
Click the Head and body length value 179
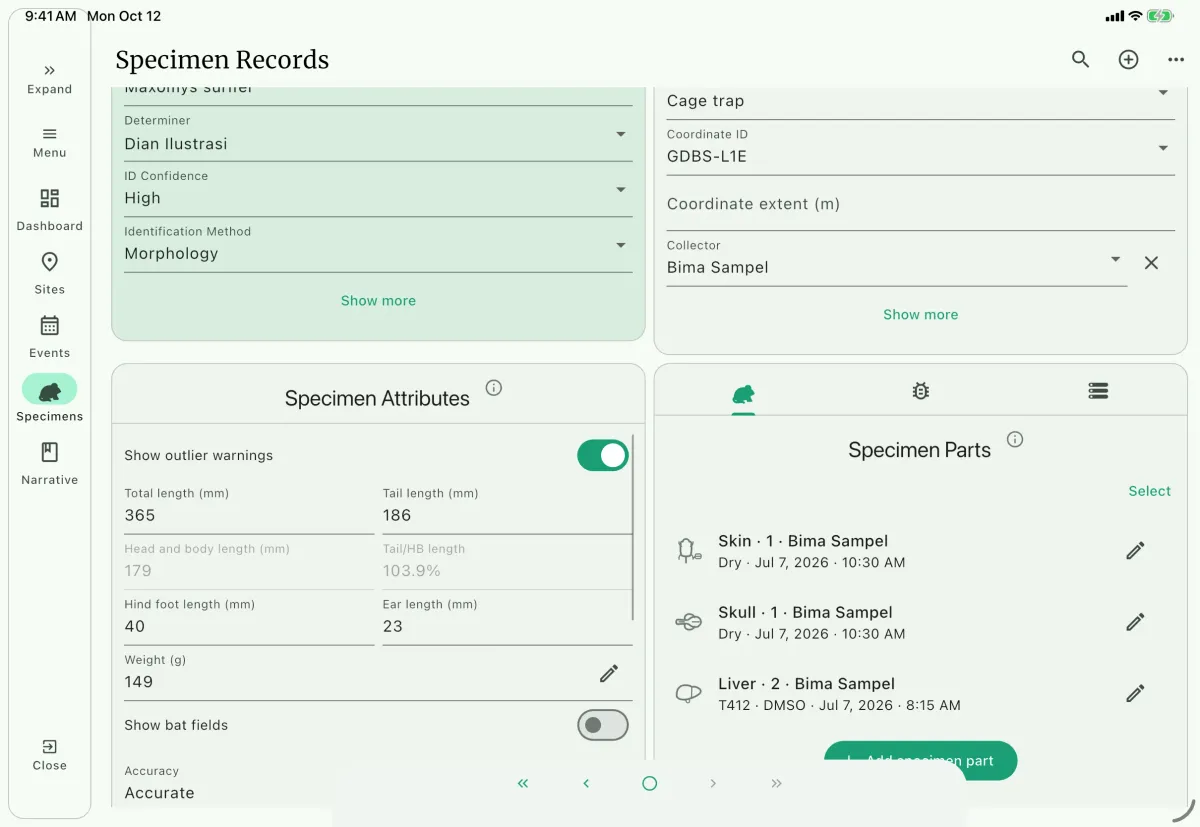pos(138,571)
